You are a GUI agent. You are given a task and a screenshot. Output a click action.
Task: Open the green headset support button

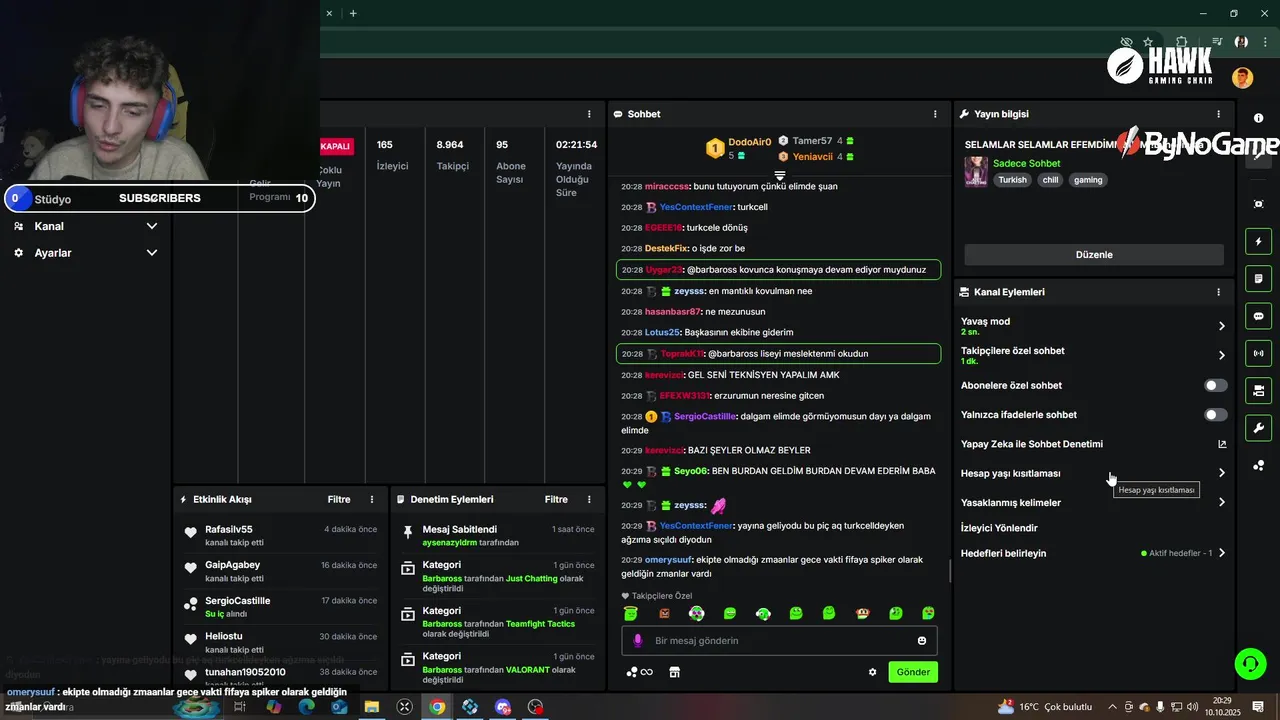pos(1249,663)
